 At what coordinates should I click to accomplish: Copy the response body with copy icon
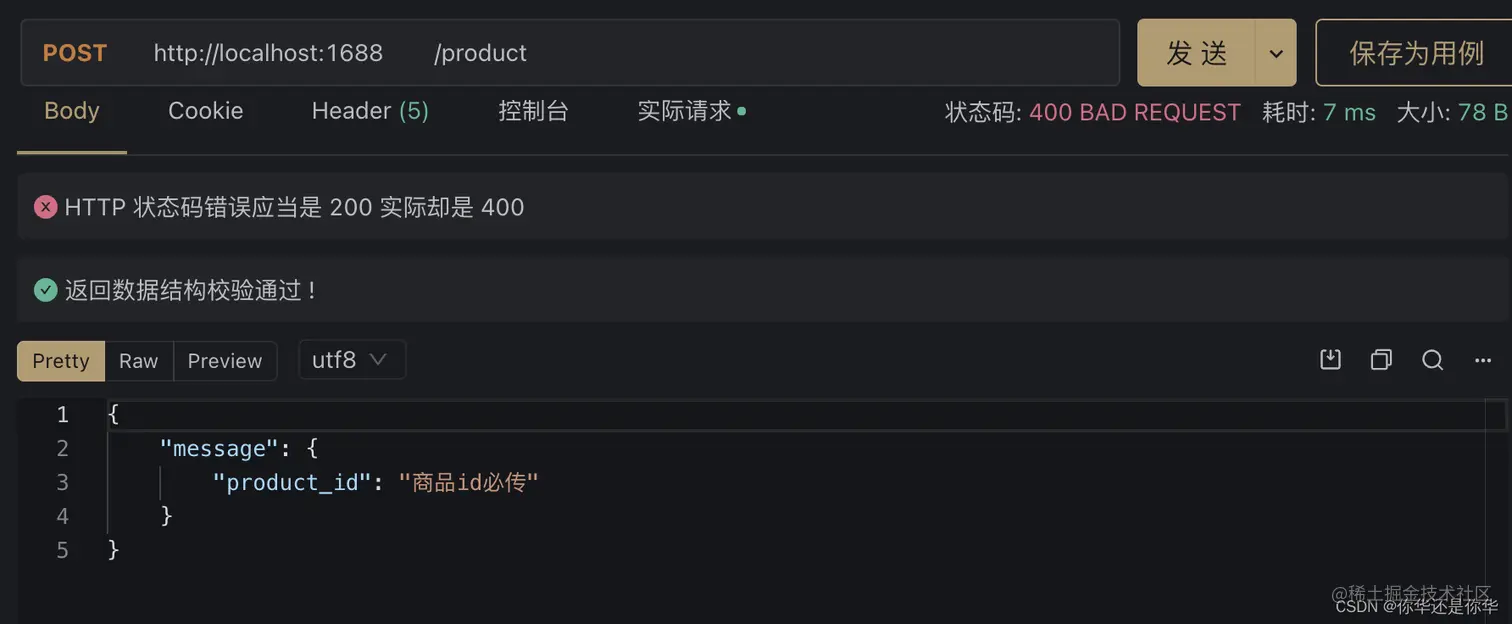[x=1381, y=359]
